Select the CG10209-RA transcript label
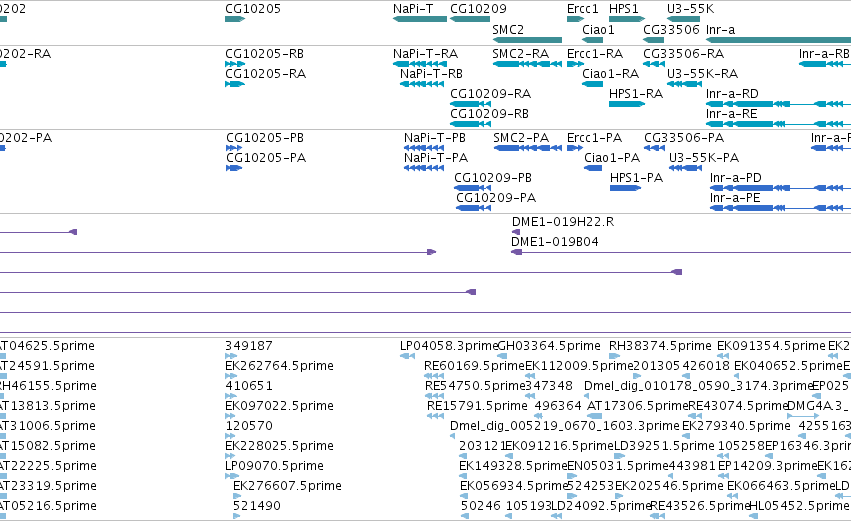 click(x=491, y=94)
